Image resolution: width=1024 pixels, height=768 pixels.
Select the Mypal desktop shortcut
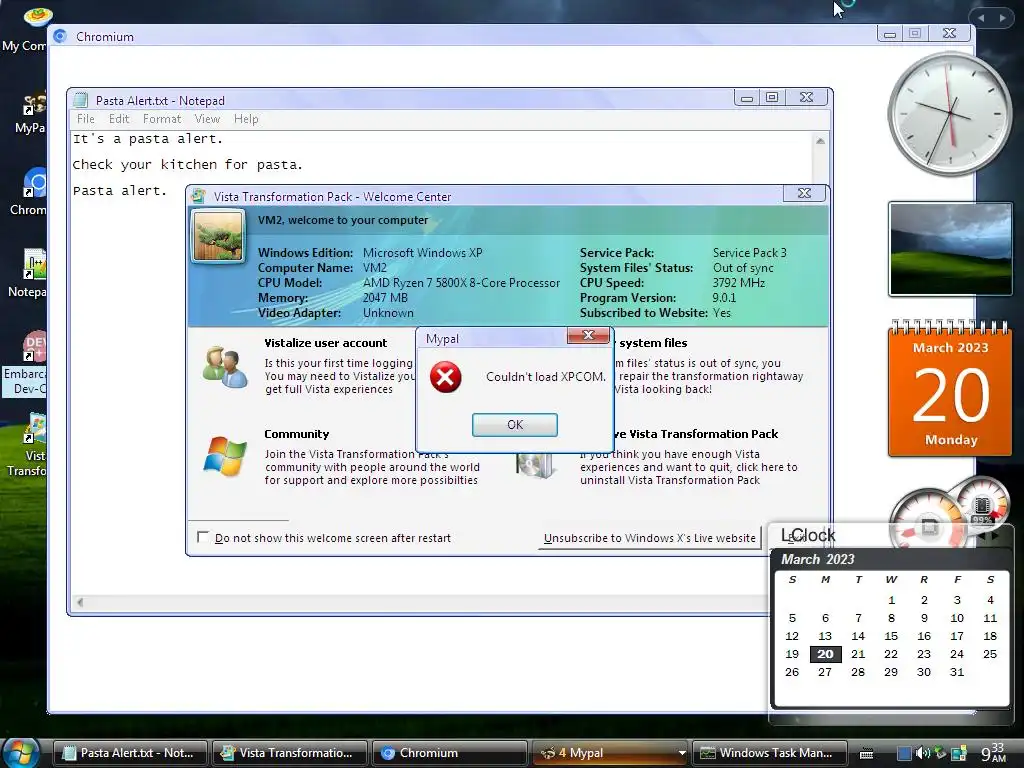coord(29,113)
